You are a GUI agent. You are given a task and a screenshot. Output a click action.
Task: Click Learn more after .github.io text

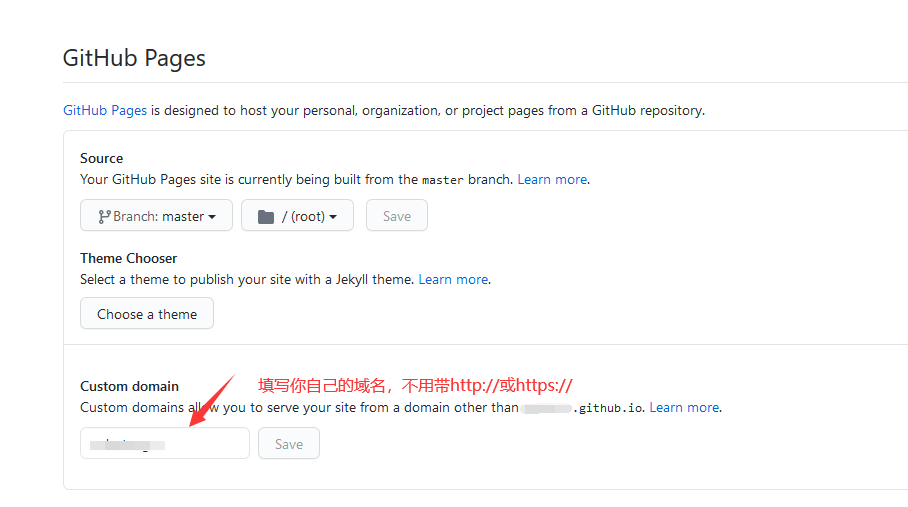point(684,408)
